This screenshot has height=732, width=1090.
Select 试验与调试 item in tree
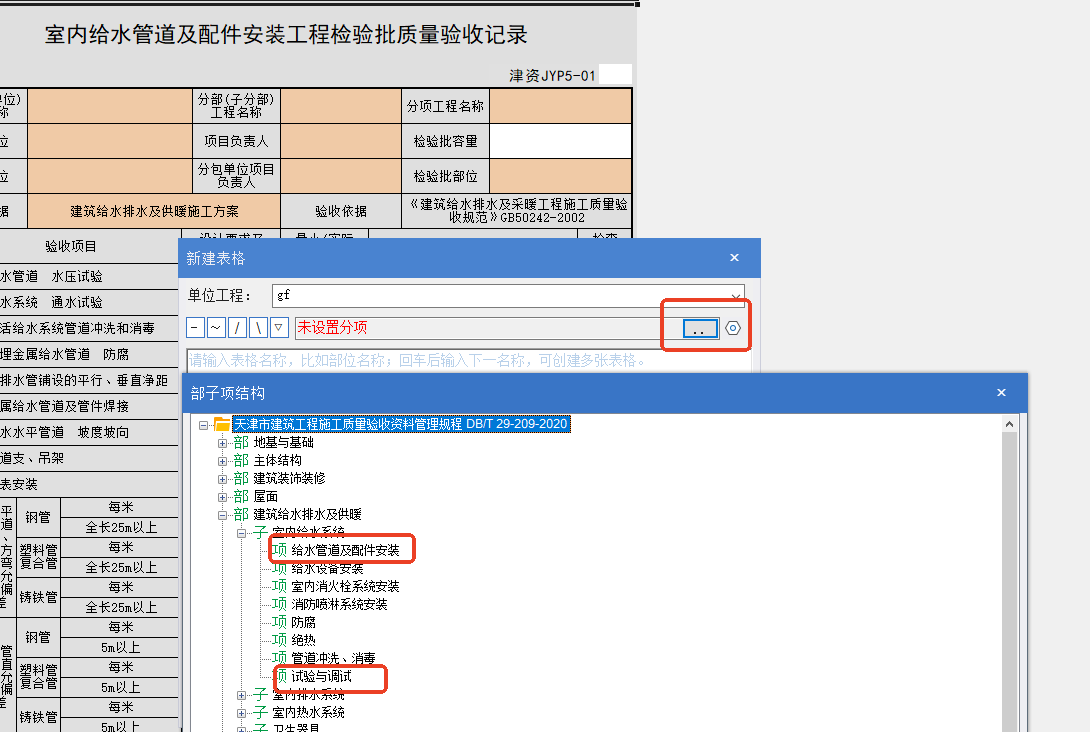(321, 677)
